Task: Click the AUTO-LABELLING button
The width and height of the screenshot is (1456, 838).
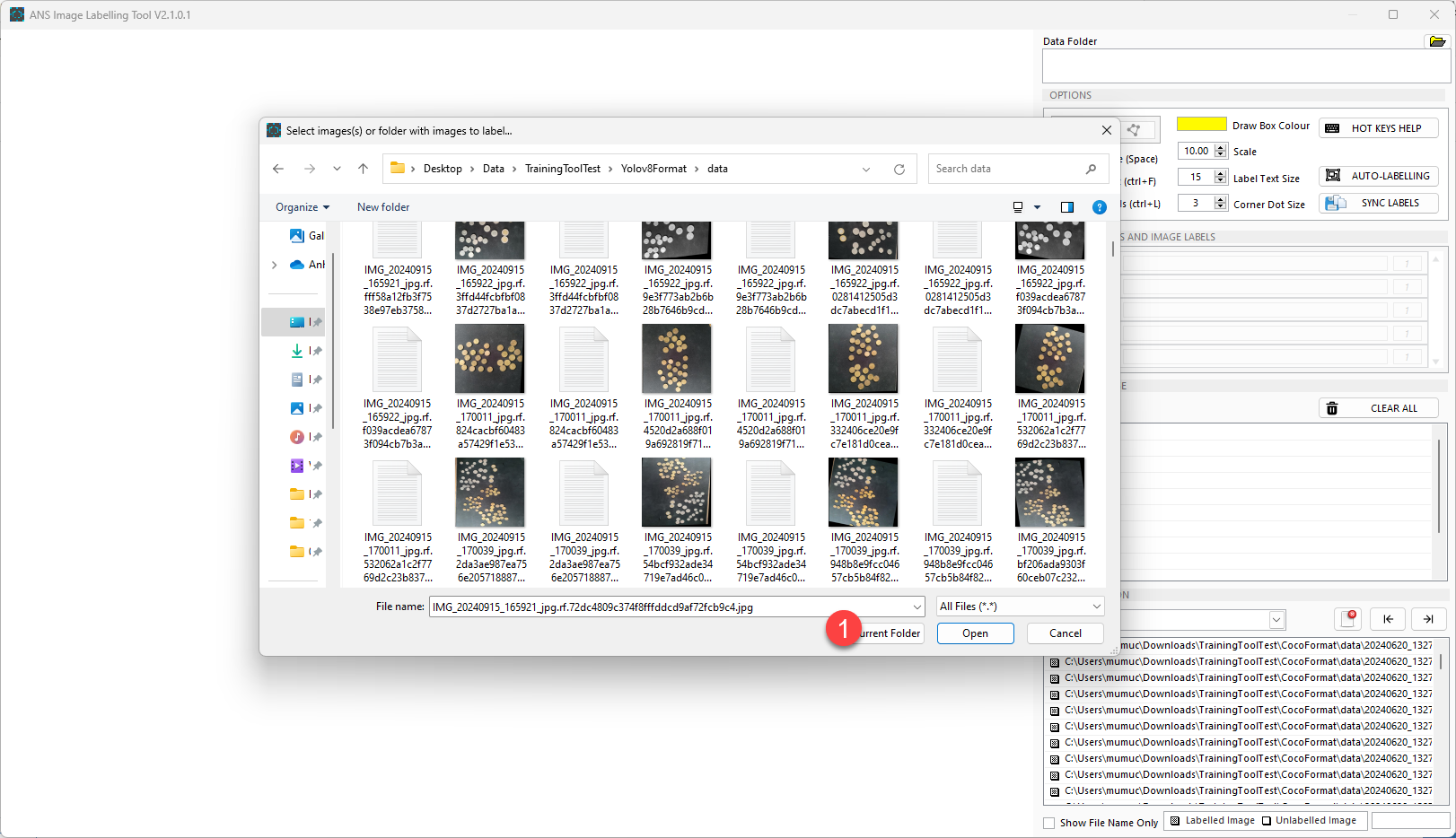Action: 1379,176
